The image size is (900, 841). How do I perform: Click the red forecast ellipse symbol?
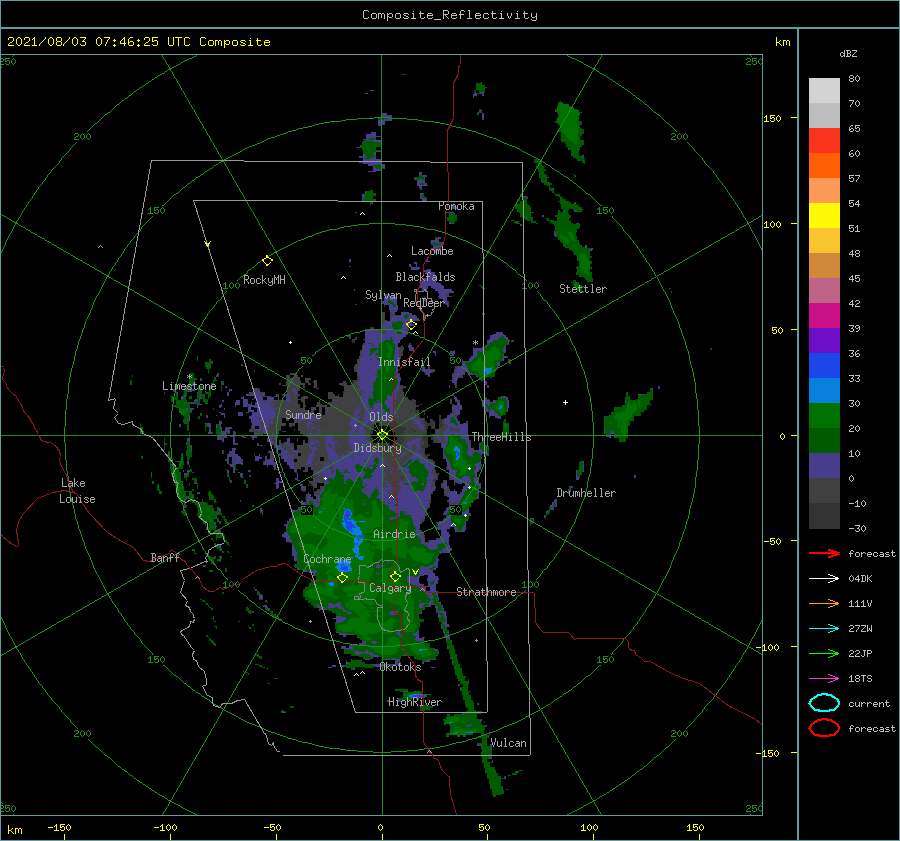[824, 728]
